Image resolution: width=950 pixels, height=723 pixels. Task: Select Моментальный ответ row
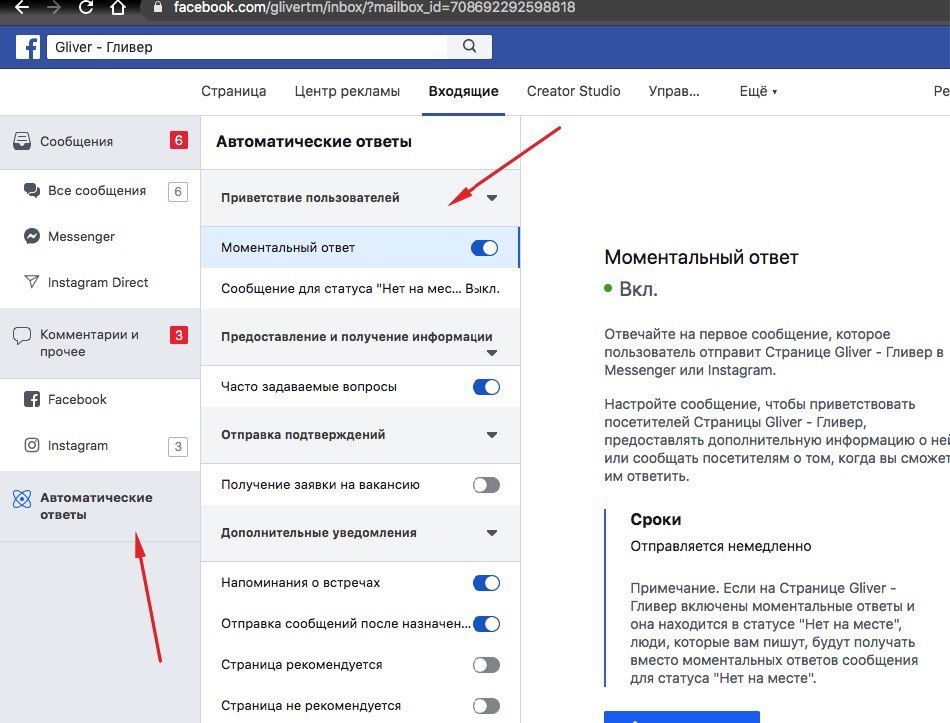[360, 248]
